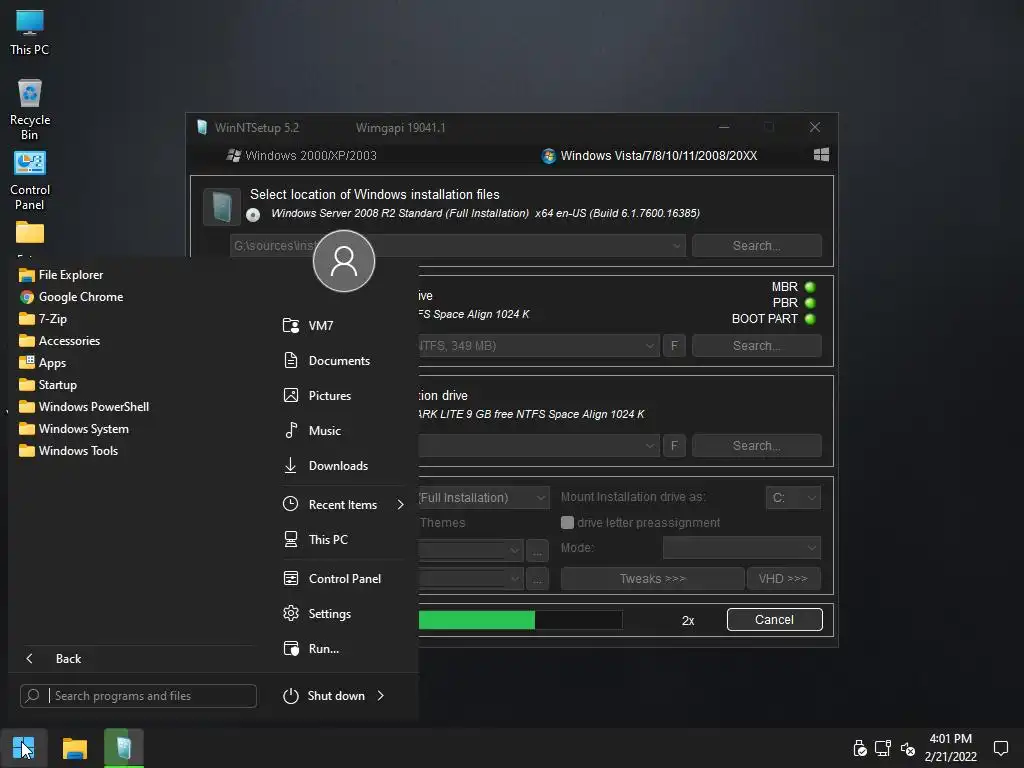Image resolution: width=1024 pixels, height=768 pixels.
Task: Click F button for installation drive
Action: coord(674,446)
